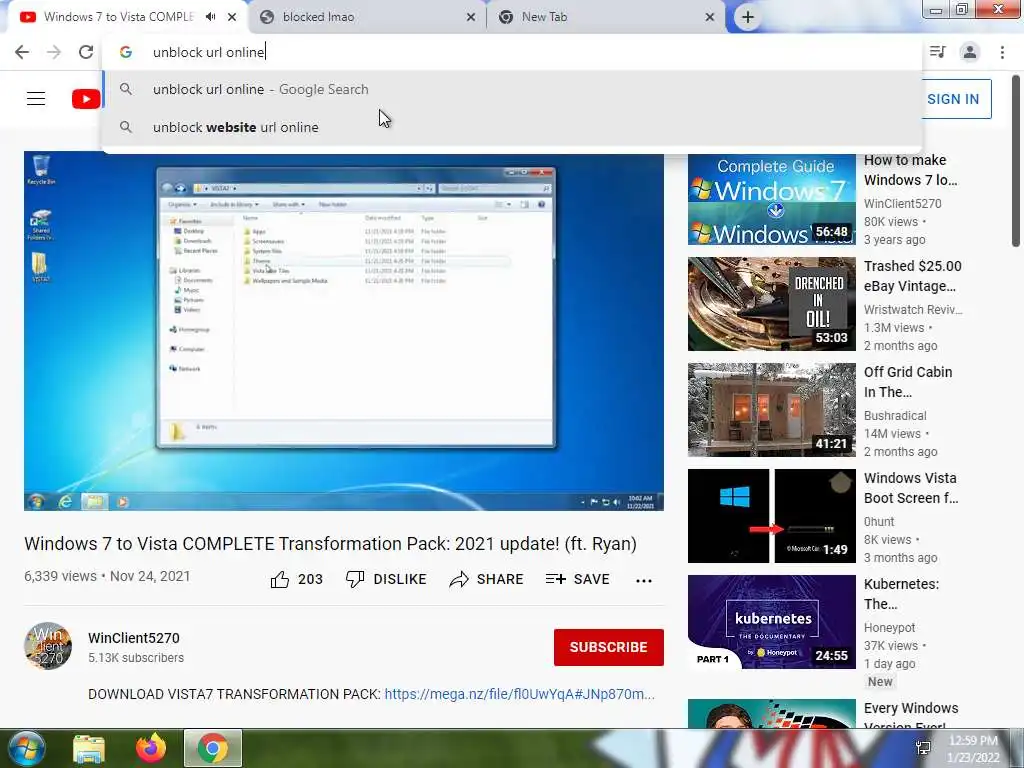Open the Chrome three-dot menu
1024x768 pixels.
1002,52
